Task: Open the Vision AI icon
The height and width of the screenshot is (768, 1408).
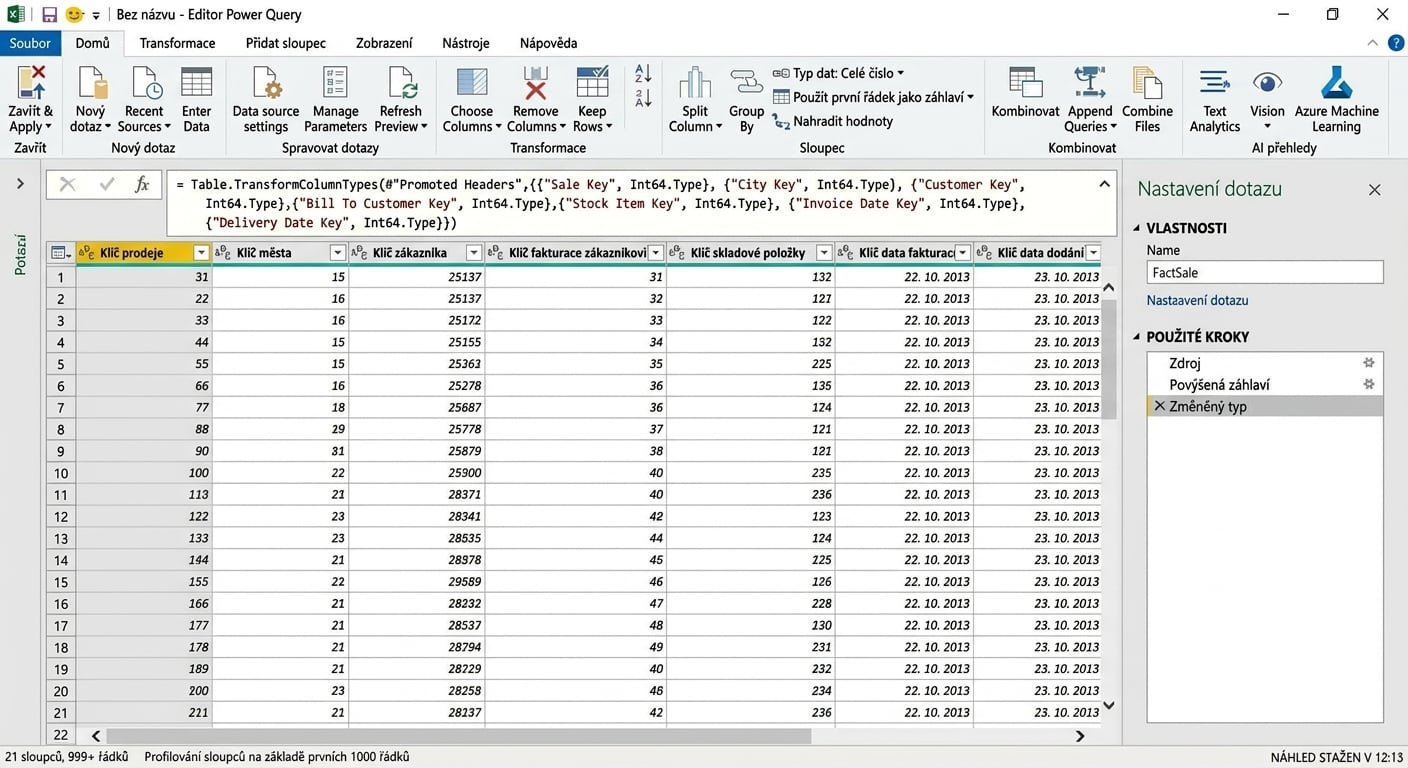Action: coord(1267,84)
